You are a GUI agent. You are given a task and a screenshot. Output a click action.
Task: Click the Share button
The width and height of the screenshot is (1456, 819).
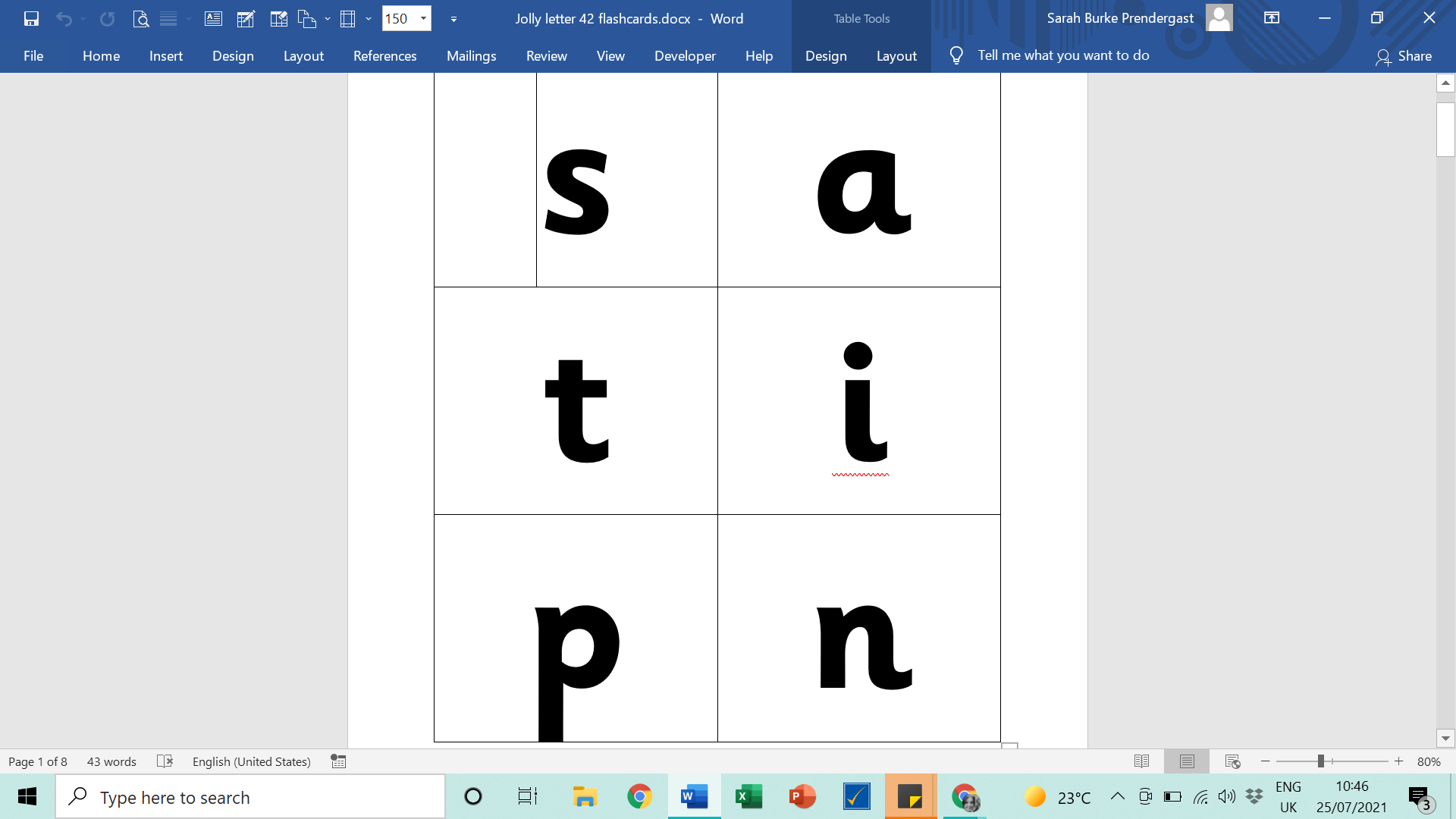tap(1404, 56)
